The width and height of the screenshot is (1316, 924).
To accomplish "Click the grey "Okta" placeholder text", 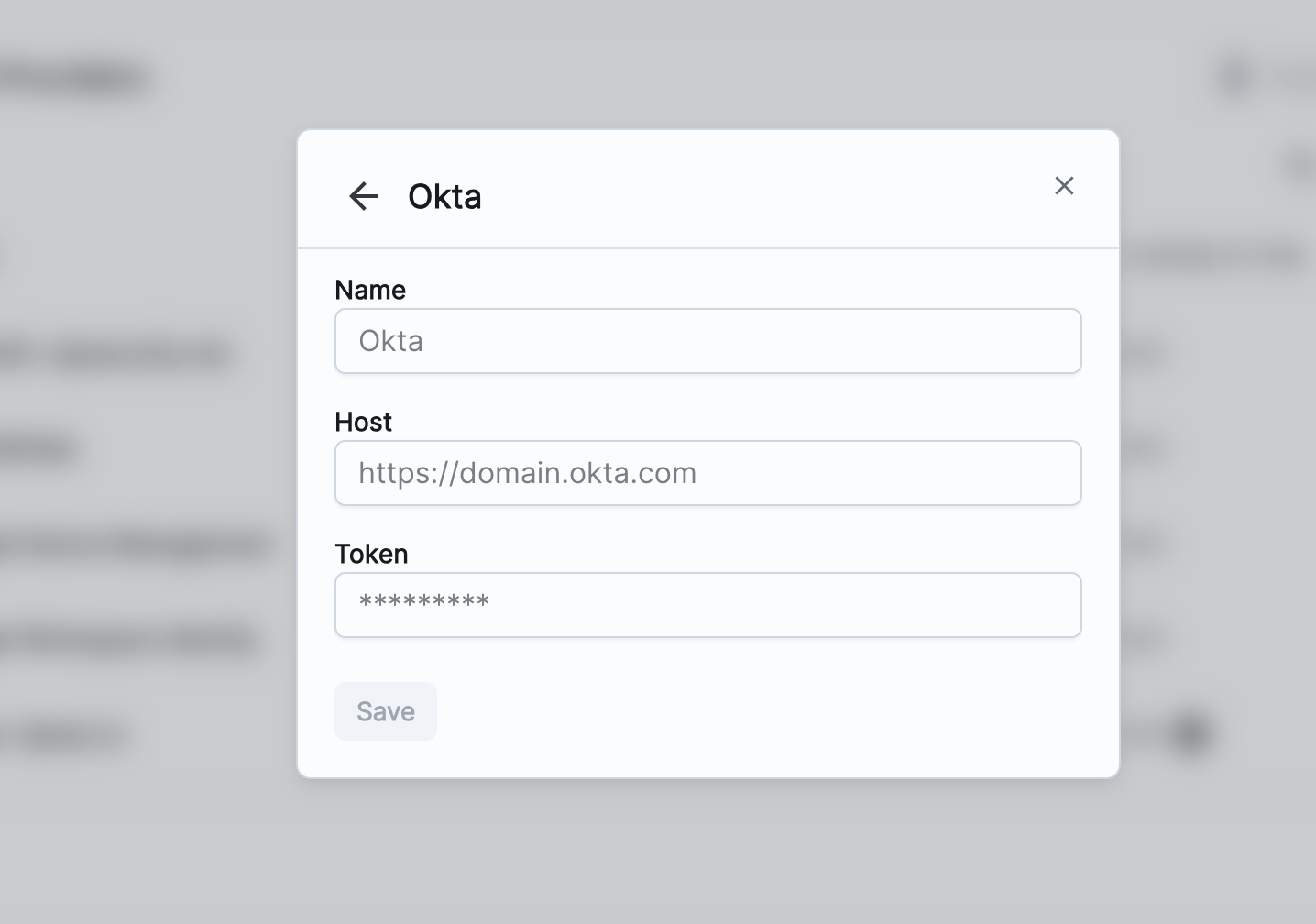I will click(390, 341).
